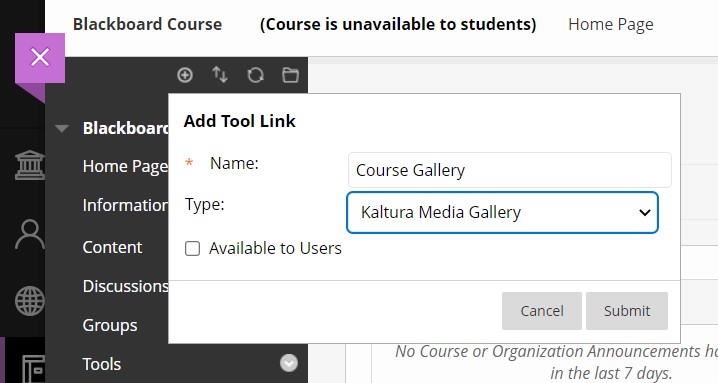Click the globe activity stream icon
Screen dimensions: 718x383
30,301
